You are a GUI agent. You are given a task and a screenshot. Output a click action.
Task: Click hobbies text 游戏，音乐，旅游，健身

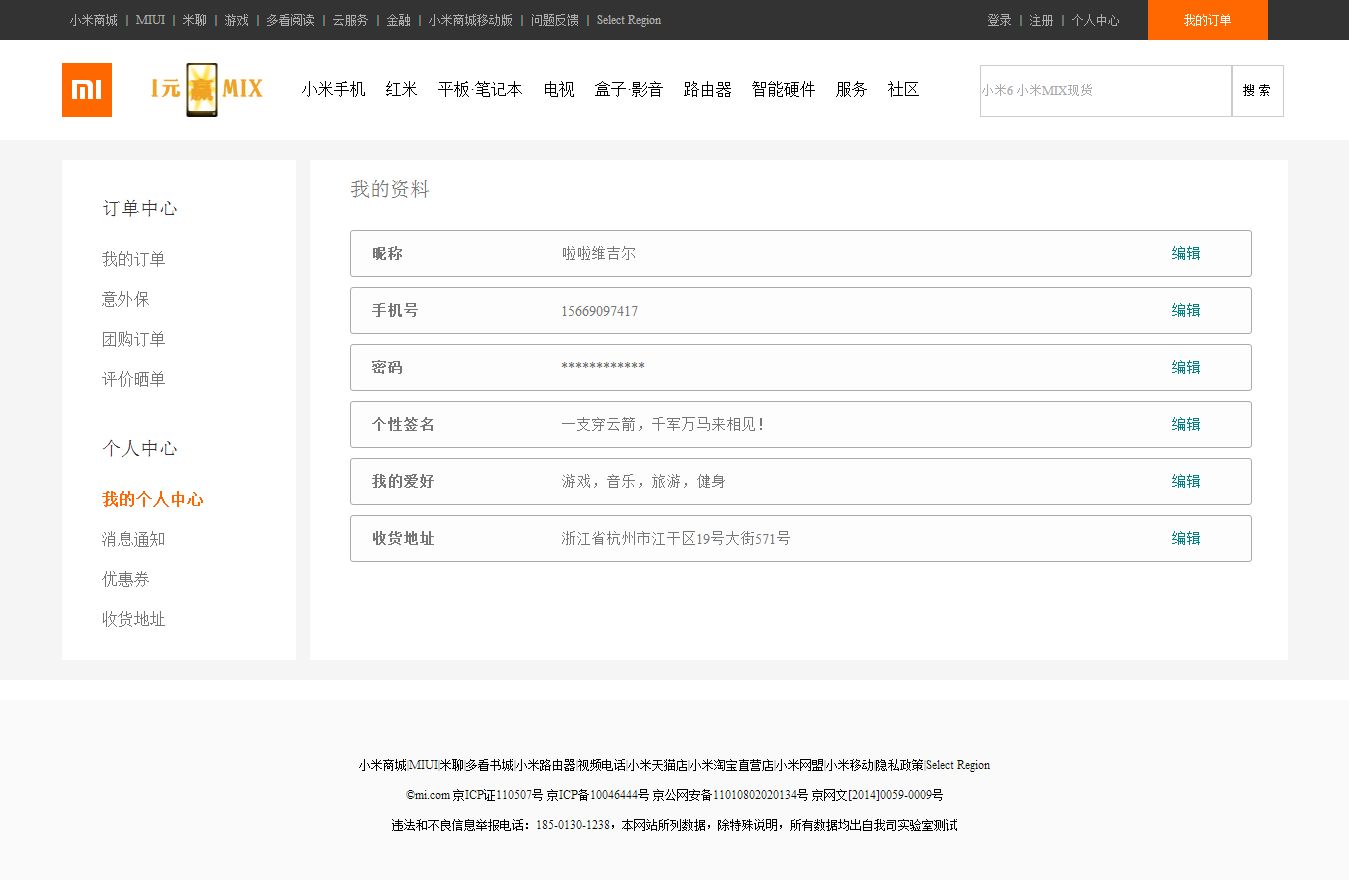tap(643, 482)
